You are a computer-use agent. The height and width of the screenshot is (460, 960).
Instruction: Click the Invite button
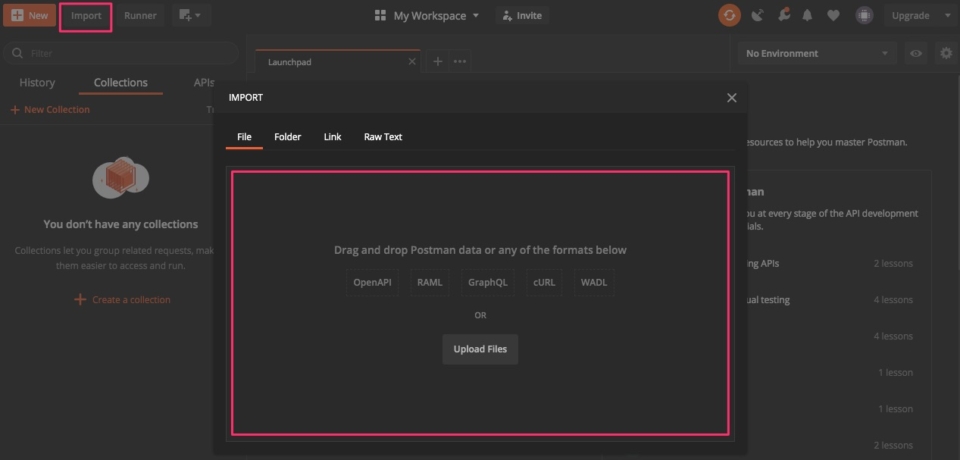click(x=522, y=16)
